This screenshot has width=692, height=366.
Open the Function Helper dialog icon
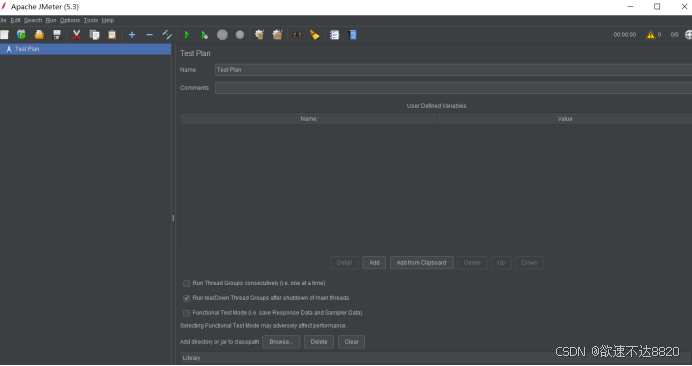[x=335, y=34]
